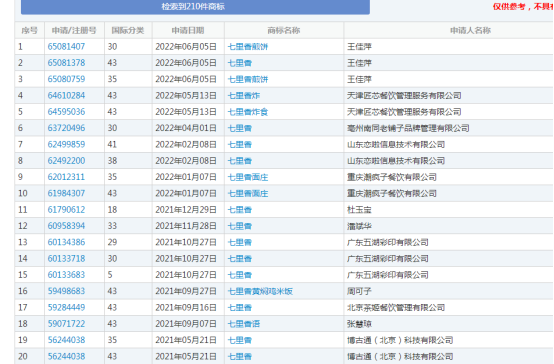Image resolution: width=554 pixels, height=364 pixels.
Task: Open registration number 65081378 link
Action: tap(66, 63)
